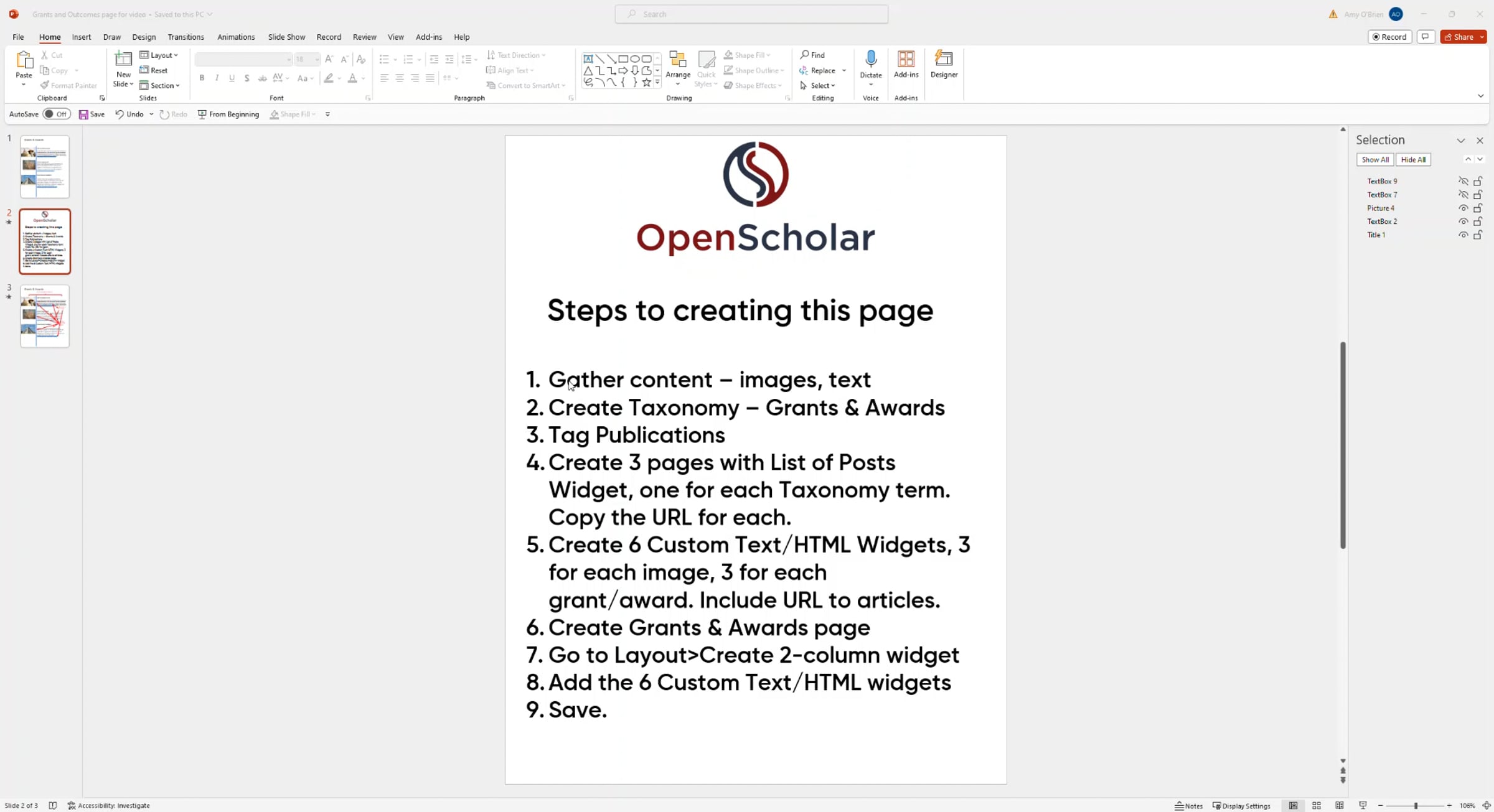The image size is (1494, 812).
Task: Click the Share button
Action: [1459, 37]
